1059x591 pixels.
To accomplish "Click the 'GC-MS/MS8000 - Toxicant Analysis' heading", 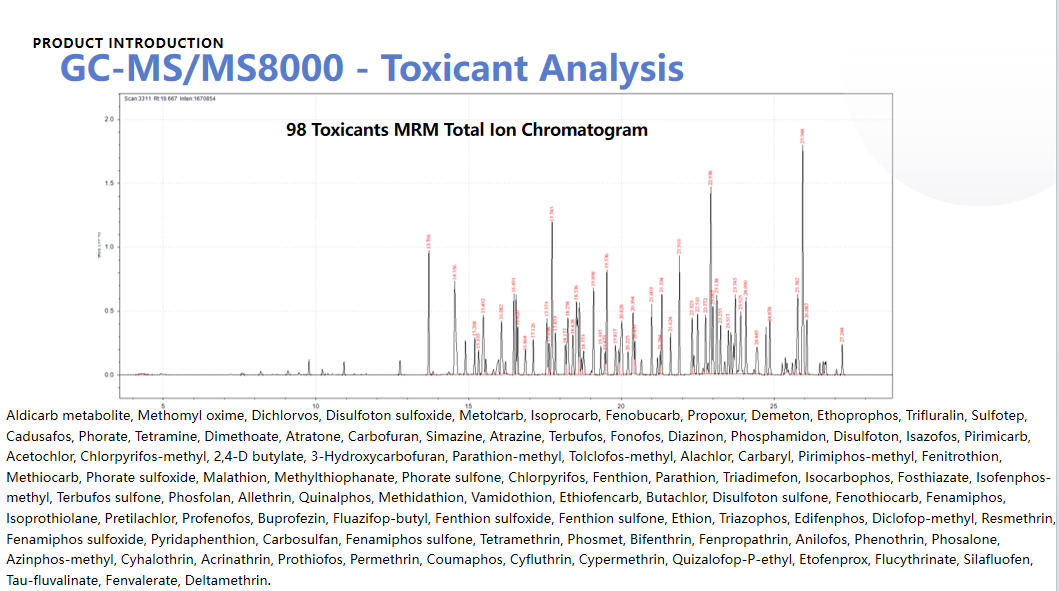I will [372, 68].
